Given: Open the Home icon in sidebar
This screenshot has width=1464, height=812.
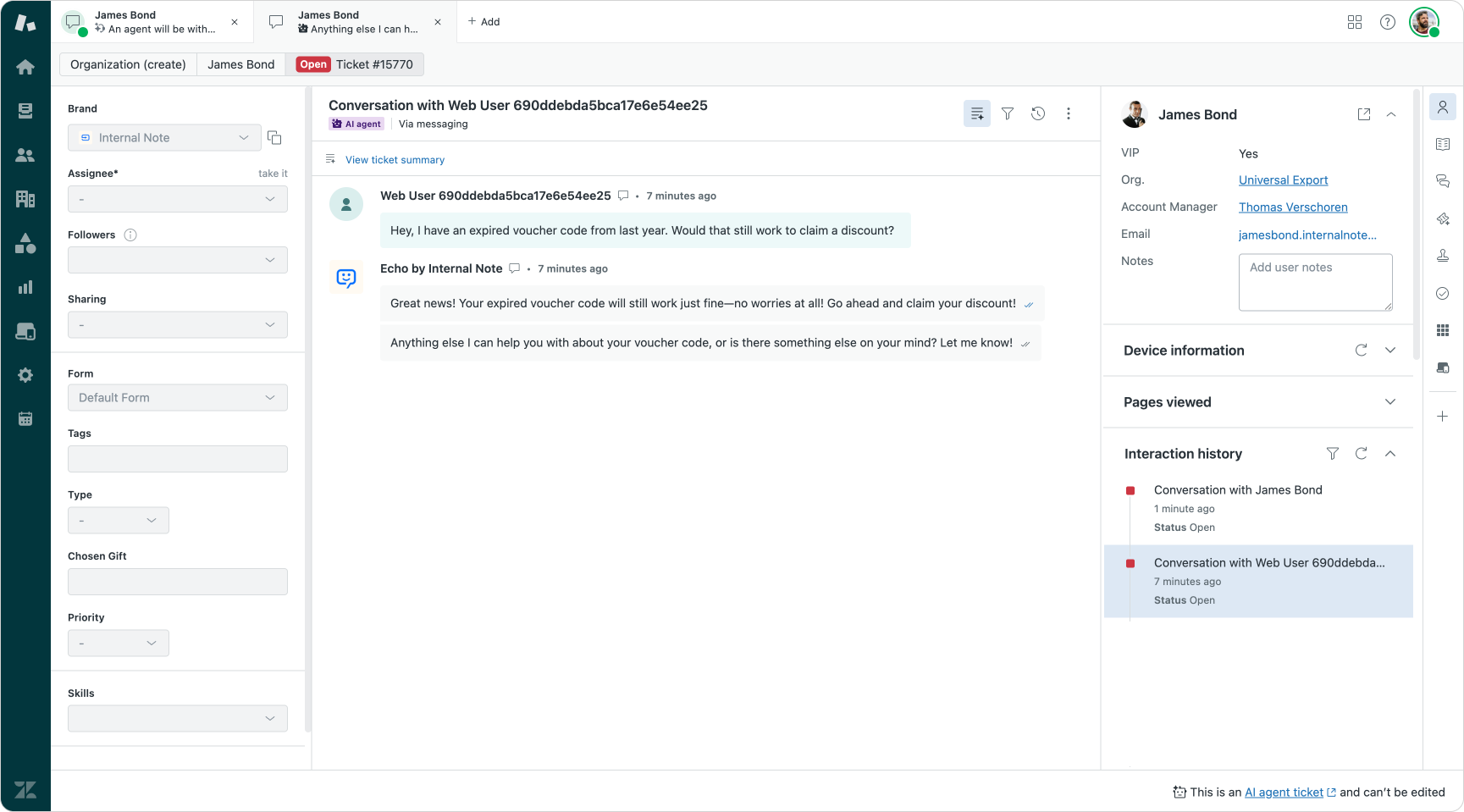Looking at the screenshot, I should click(25, 67).
